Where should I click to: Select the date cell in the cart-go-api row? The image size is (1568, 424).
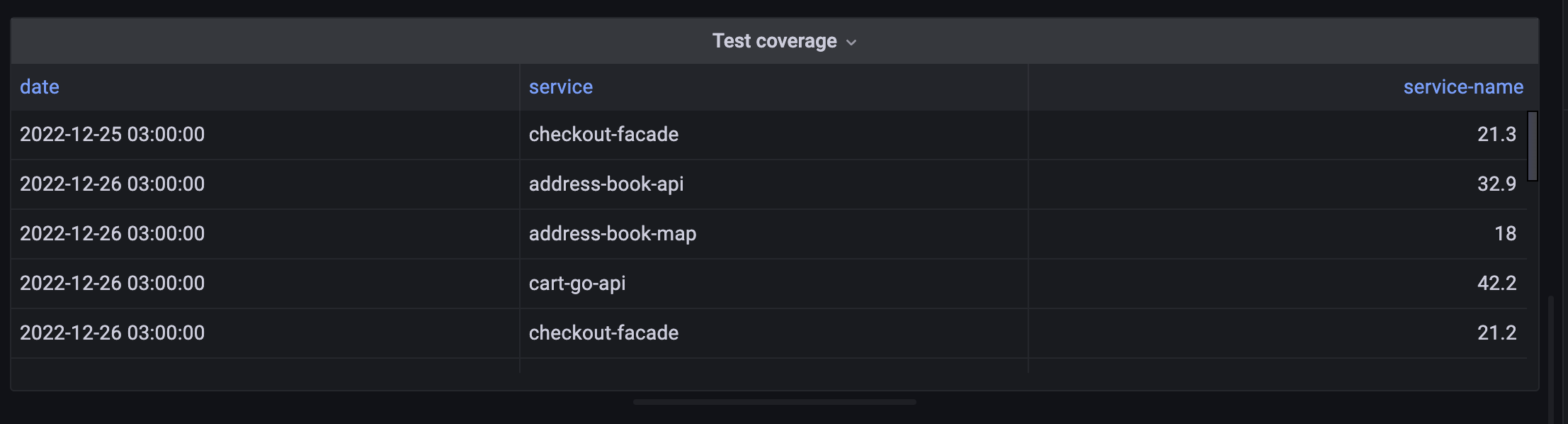click(113, 283)
